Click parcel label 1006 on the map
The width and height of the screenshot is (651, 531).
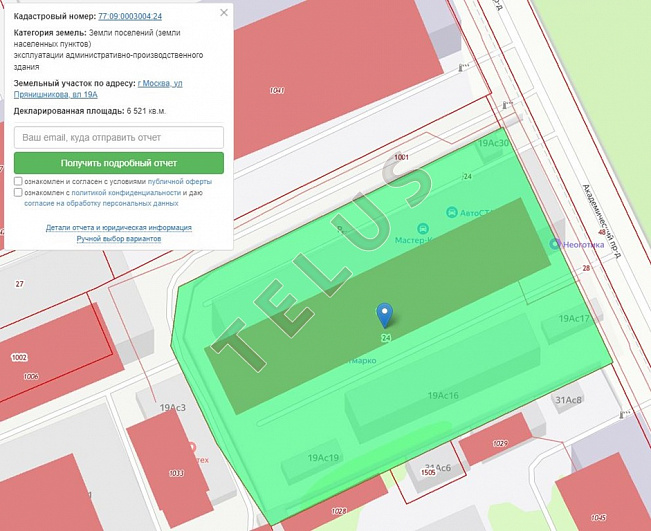point(31,377)
